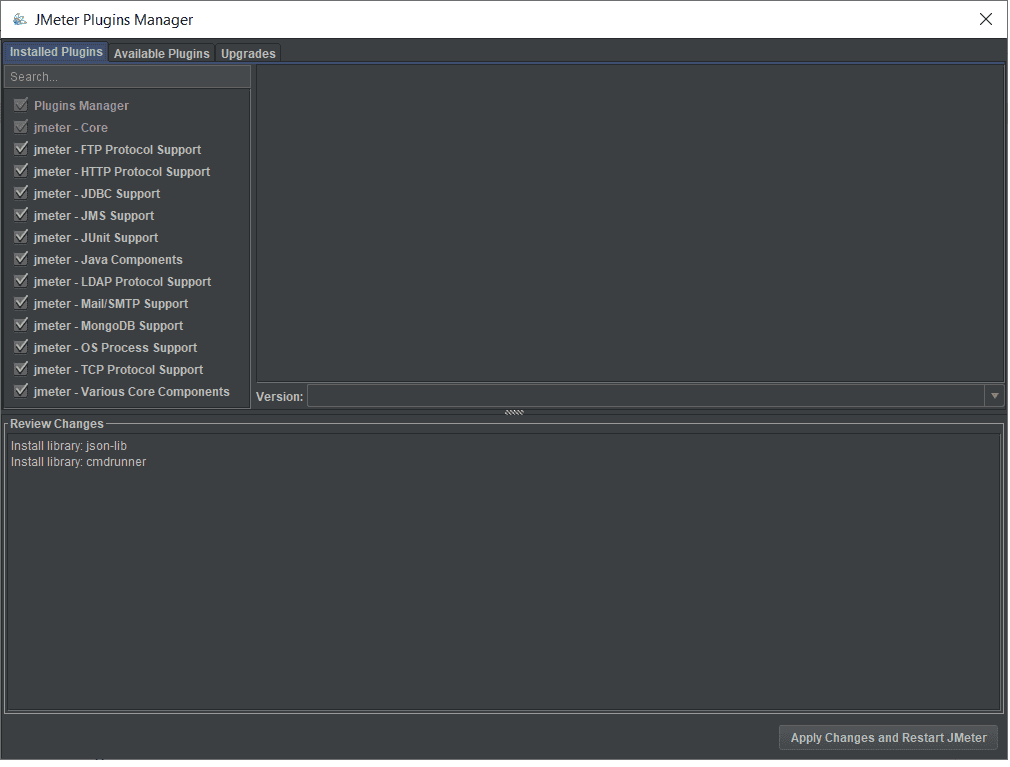Uncheck jmeter - TCP Protocol Support checkbox
The height and width of the screenshot is (767, 1010).
(x=21, y=368)
